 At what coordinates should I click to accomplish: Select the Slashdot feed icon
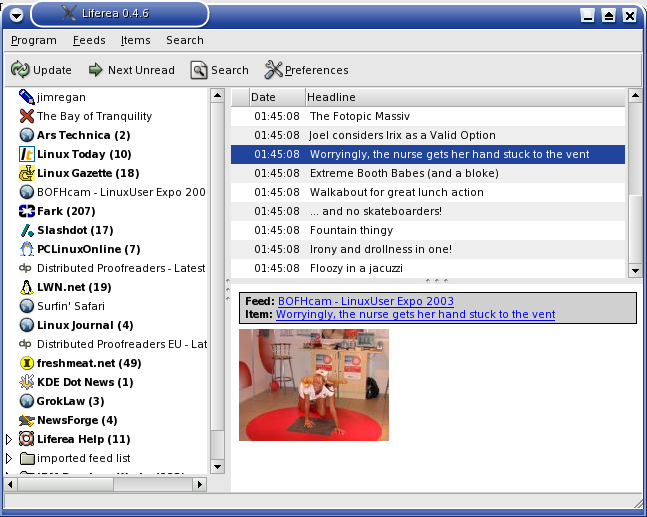click(x=27, y=230)
